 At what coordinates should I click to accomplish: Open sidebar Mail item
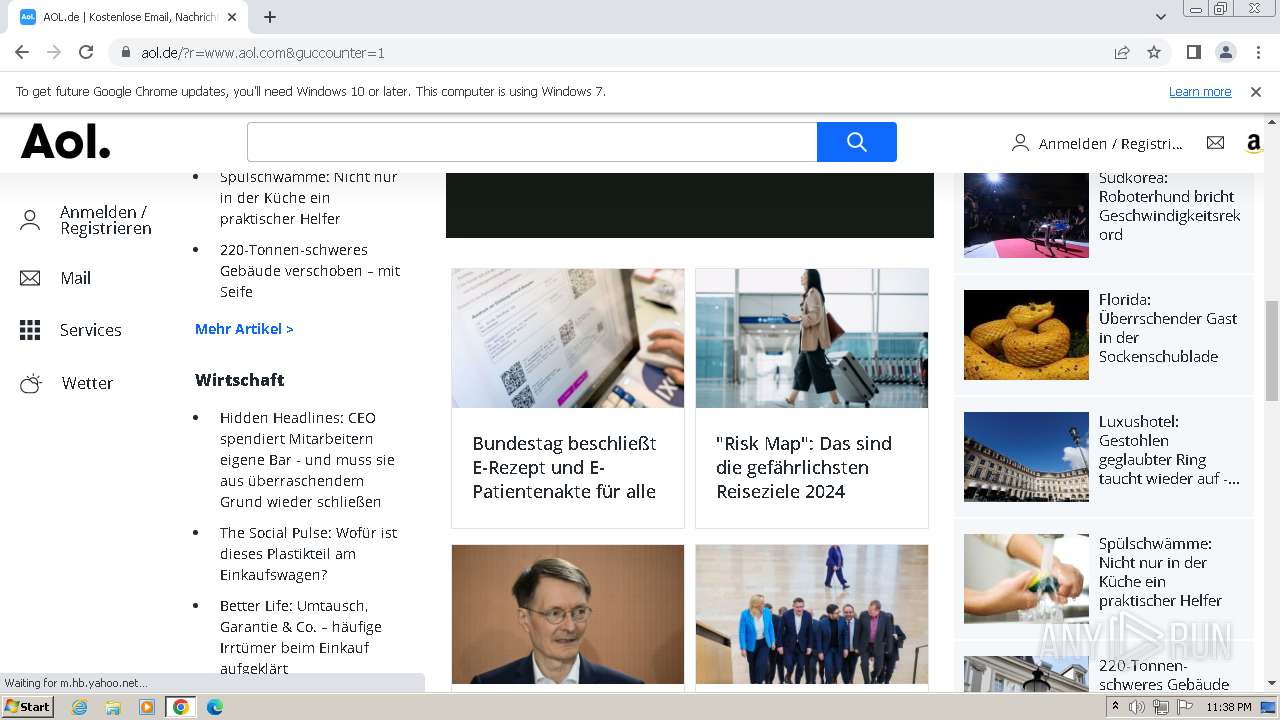[x=75, y=278]
